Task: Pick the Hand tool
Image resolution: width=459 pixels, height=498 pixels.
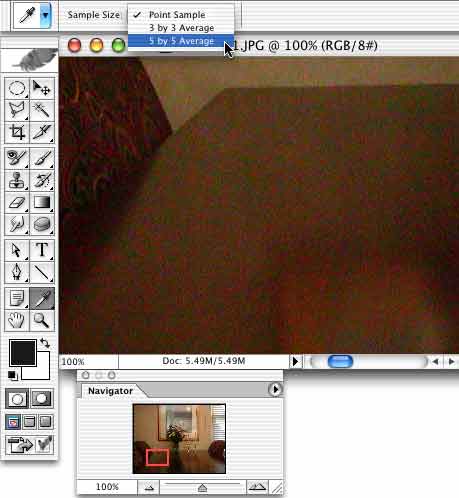Action: (x=17, y=320)
